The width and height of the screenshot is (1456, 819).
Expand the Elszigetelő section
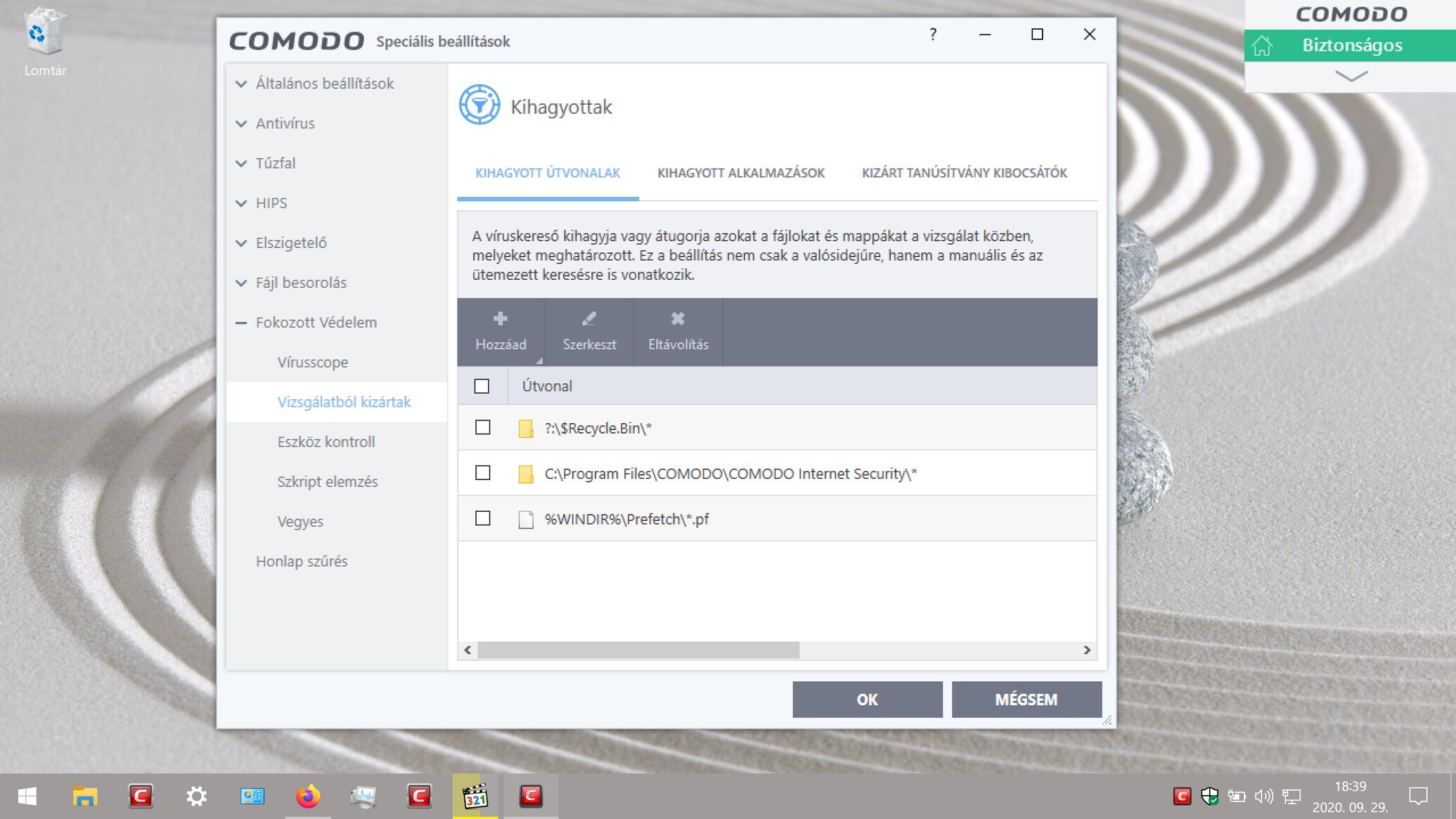pos(241,243)
